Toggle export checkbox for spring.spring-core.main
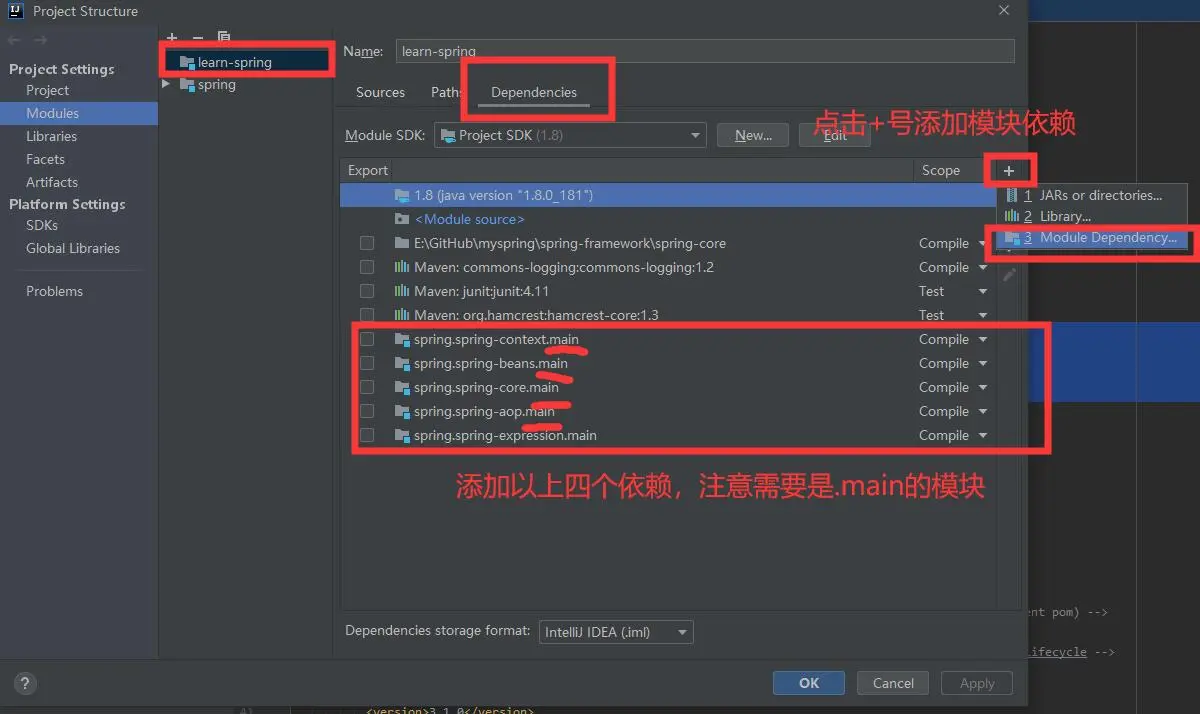 pyautogui.click(x=367, y=387)
